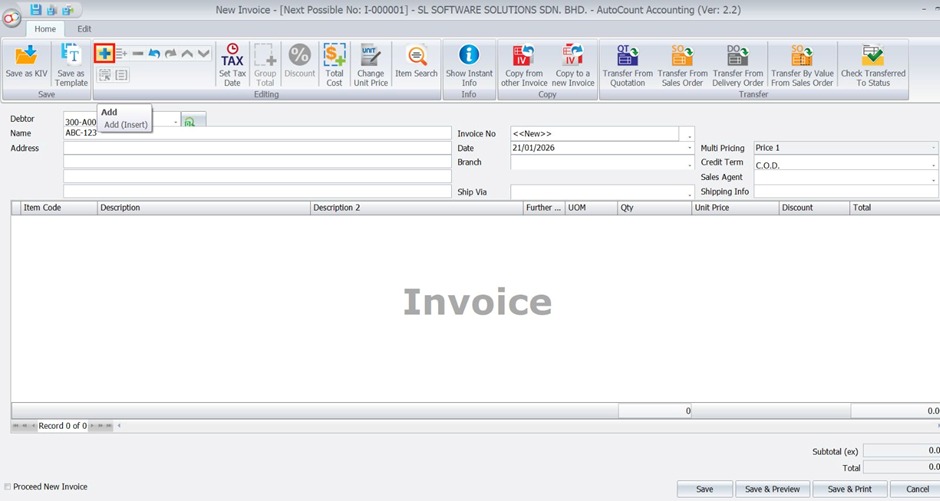Click the UOM column header
The height and width of the screenshot is (501, 940).
pos(591,207)
